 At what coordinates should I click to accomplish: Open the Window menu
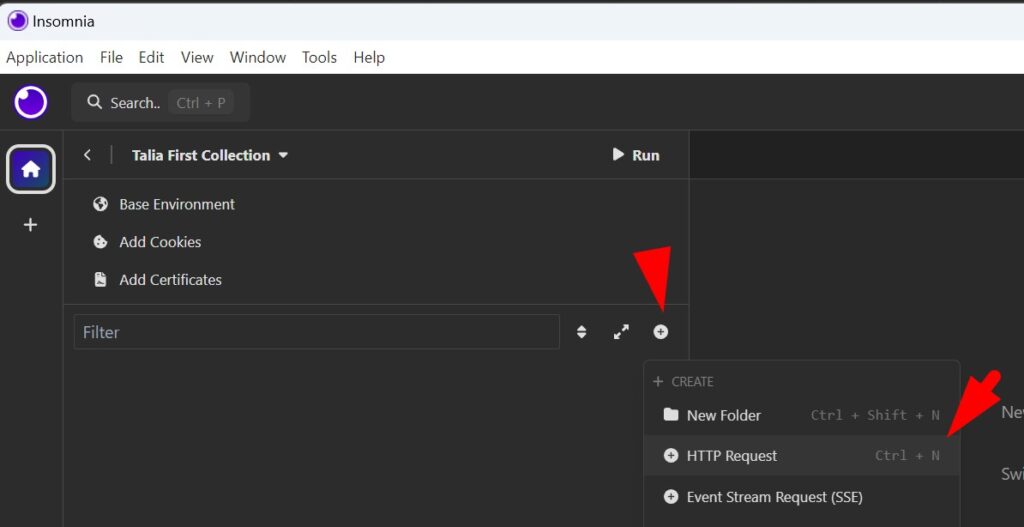coord(257,57)
